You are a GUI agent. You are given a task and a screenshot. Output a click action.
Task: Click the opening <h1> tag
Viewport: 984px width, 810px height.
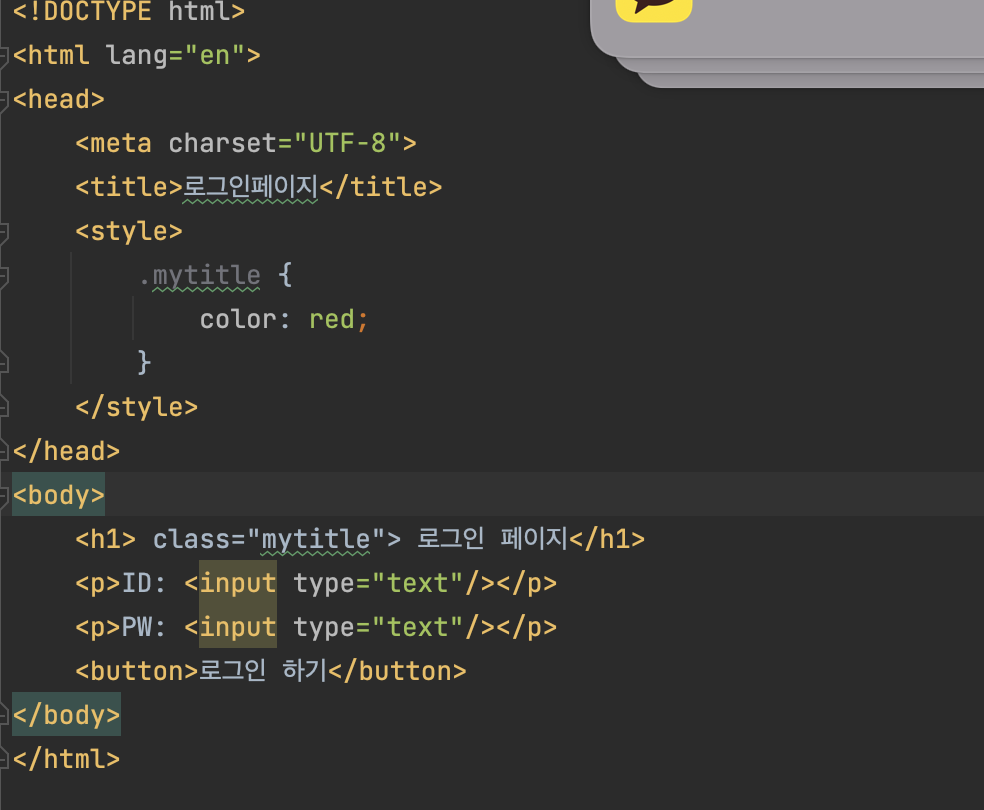105,539
